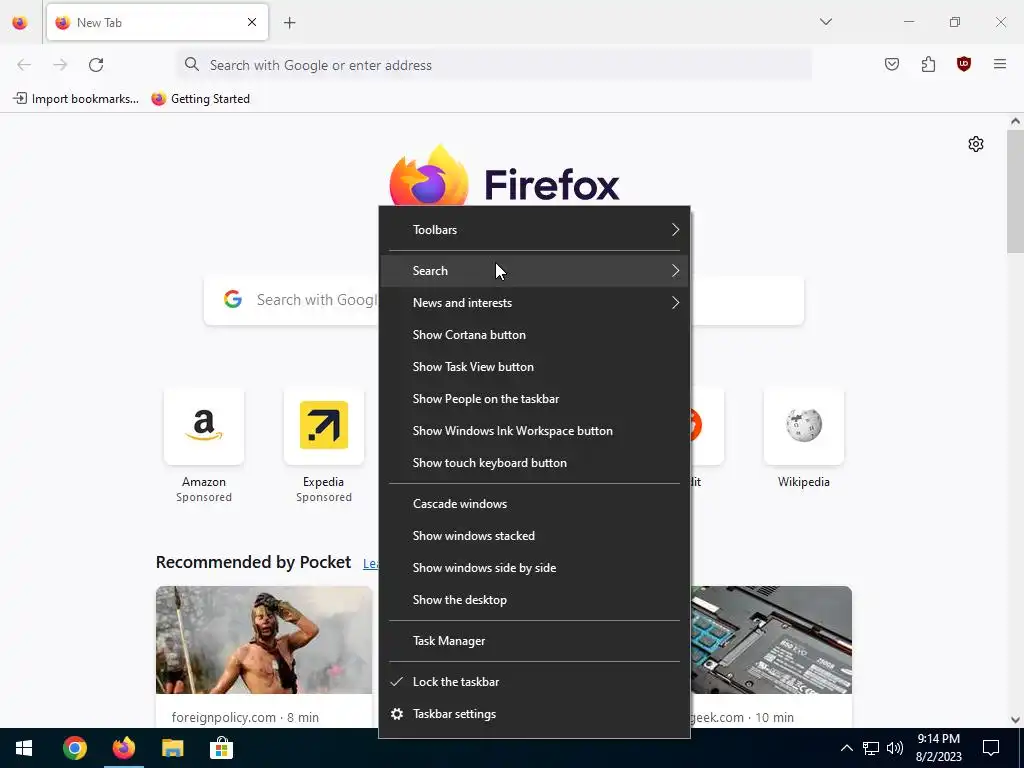Image resolution: width=1024 pixels, height=768 pixels.
Task: Open the Action Center notifications icon
Action: [x=991, y=748]
